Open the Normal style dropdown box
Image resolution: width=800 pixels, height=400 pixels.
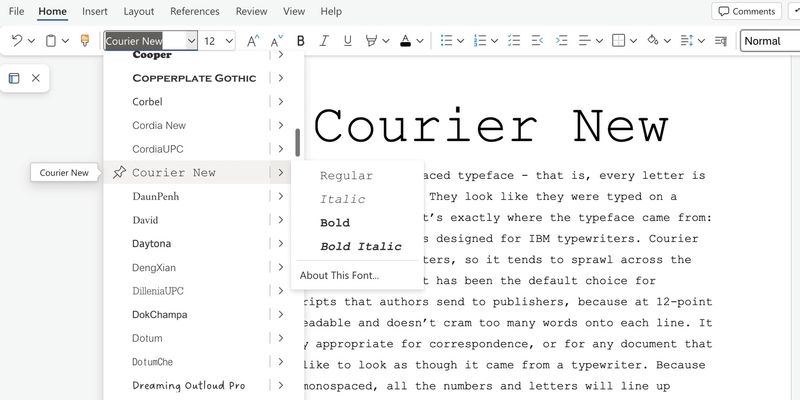(768, 41)
